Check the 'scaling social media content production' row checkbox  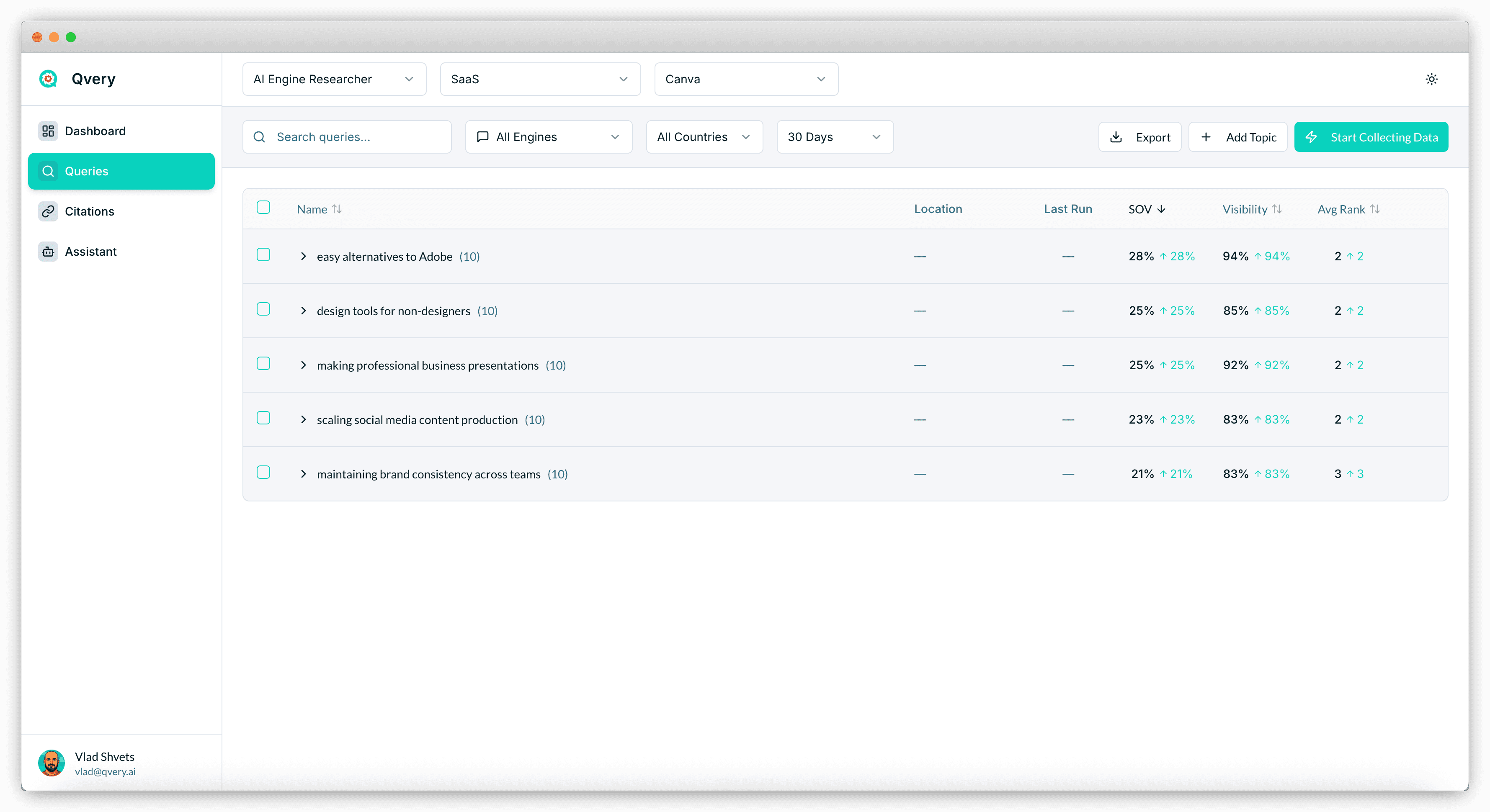(263, 418)
